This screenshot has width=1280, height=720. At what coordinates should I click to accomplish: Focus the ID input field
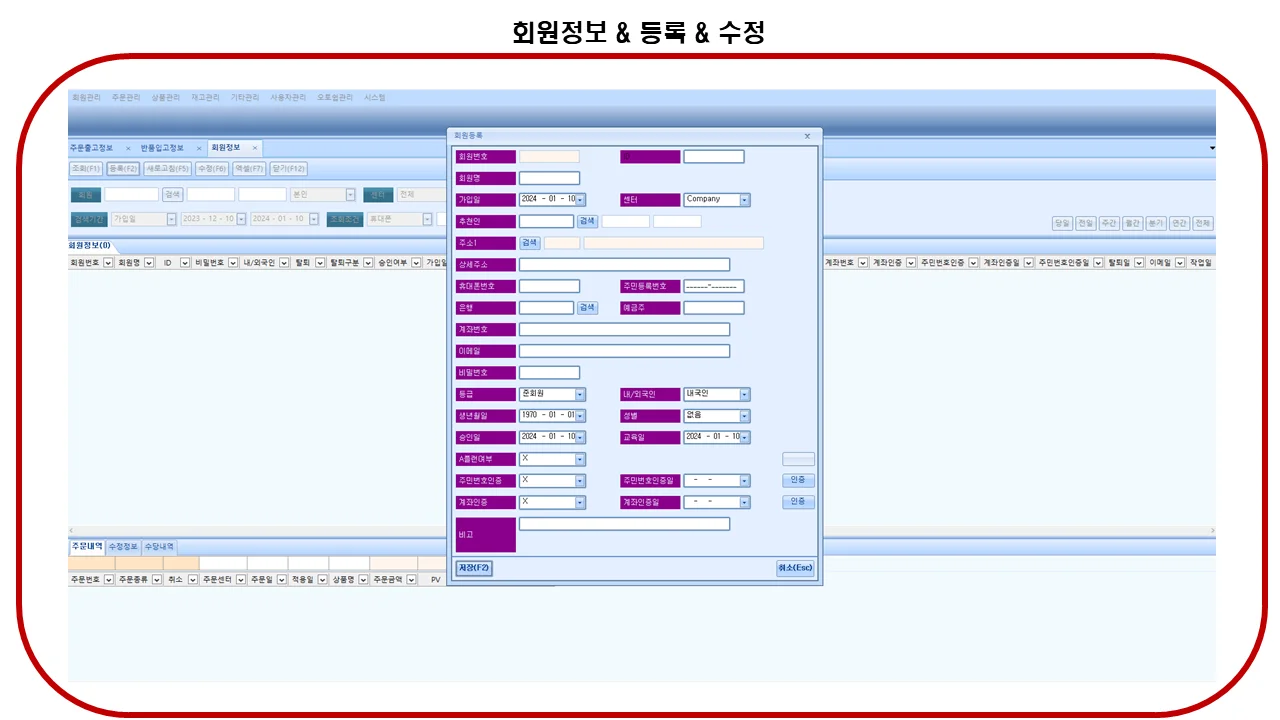714,157
